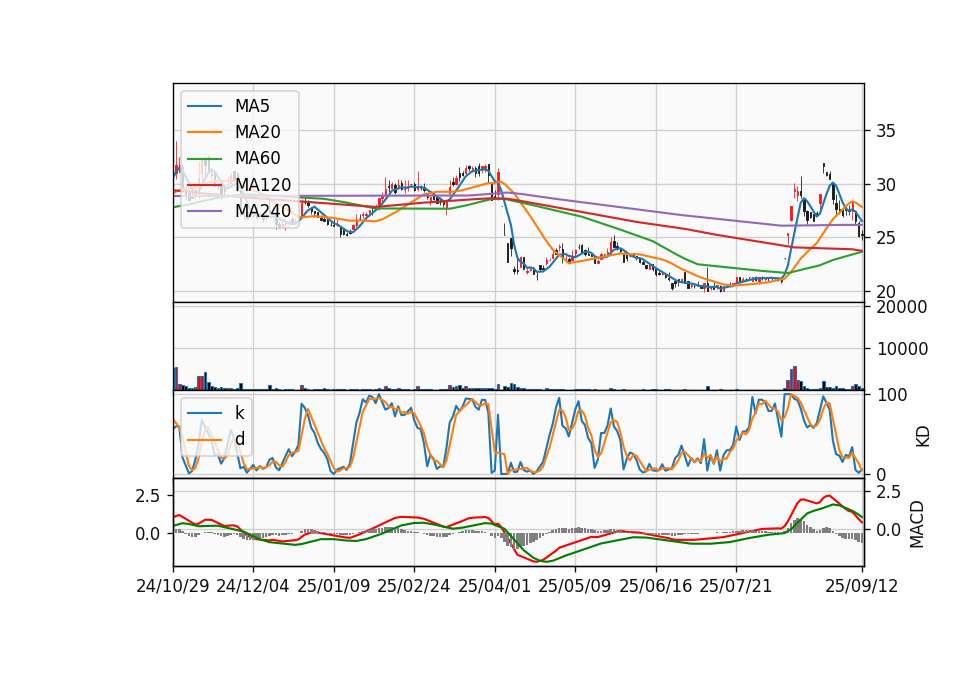Click the 25/01/09 date axis label
The height and width of the screenshot is (690, 960).
pyautogui.click(x=334, y=586)
